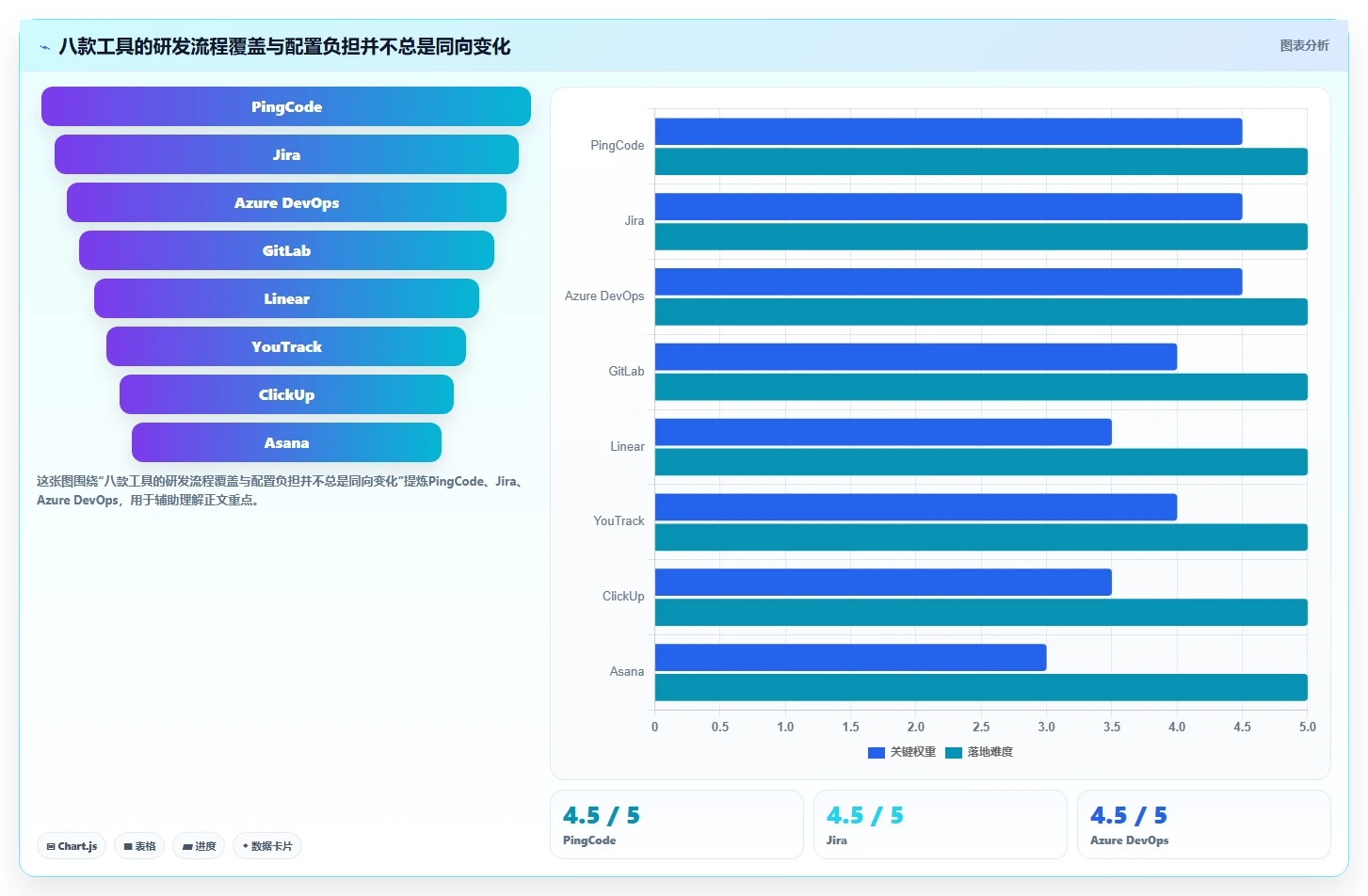Select the Linear funnel bar
Screen dimensions: 1368x896
pyautogui.click(x=286, y=298)
